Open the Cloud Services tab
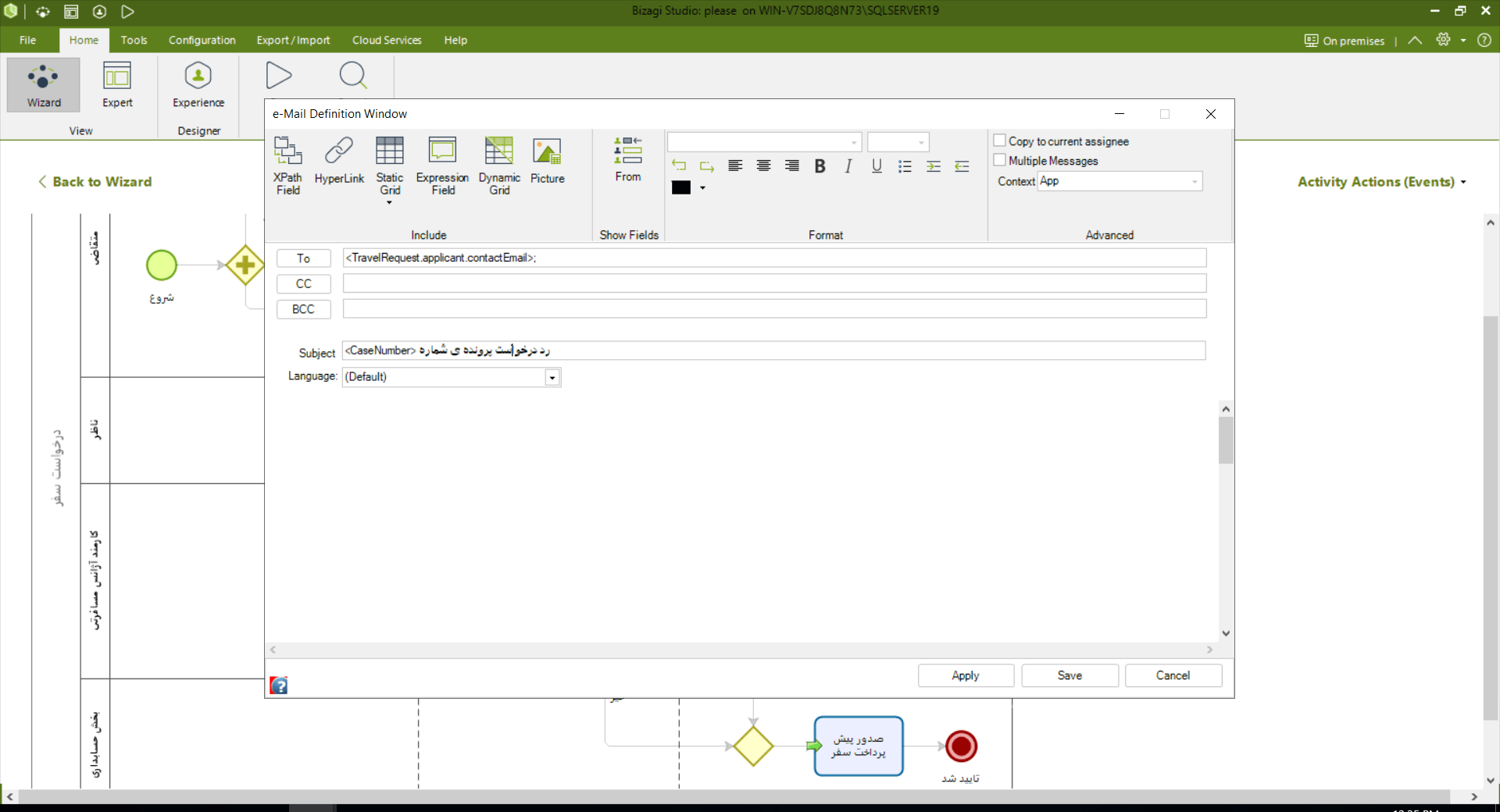Viewport: 1500px width, 812px height. click(387, 40)
